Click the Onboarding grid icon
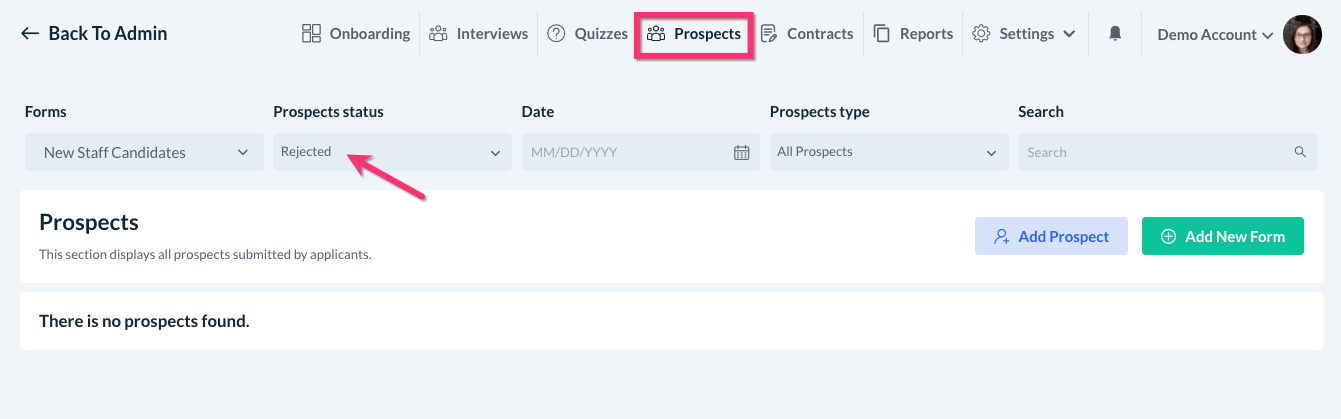Screen dimensions: 1341x419 311,34
